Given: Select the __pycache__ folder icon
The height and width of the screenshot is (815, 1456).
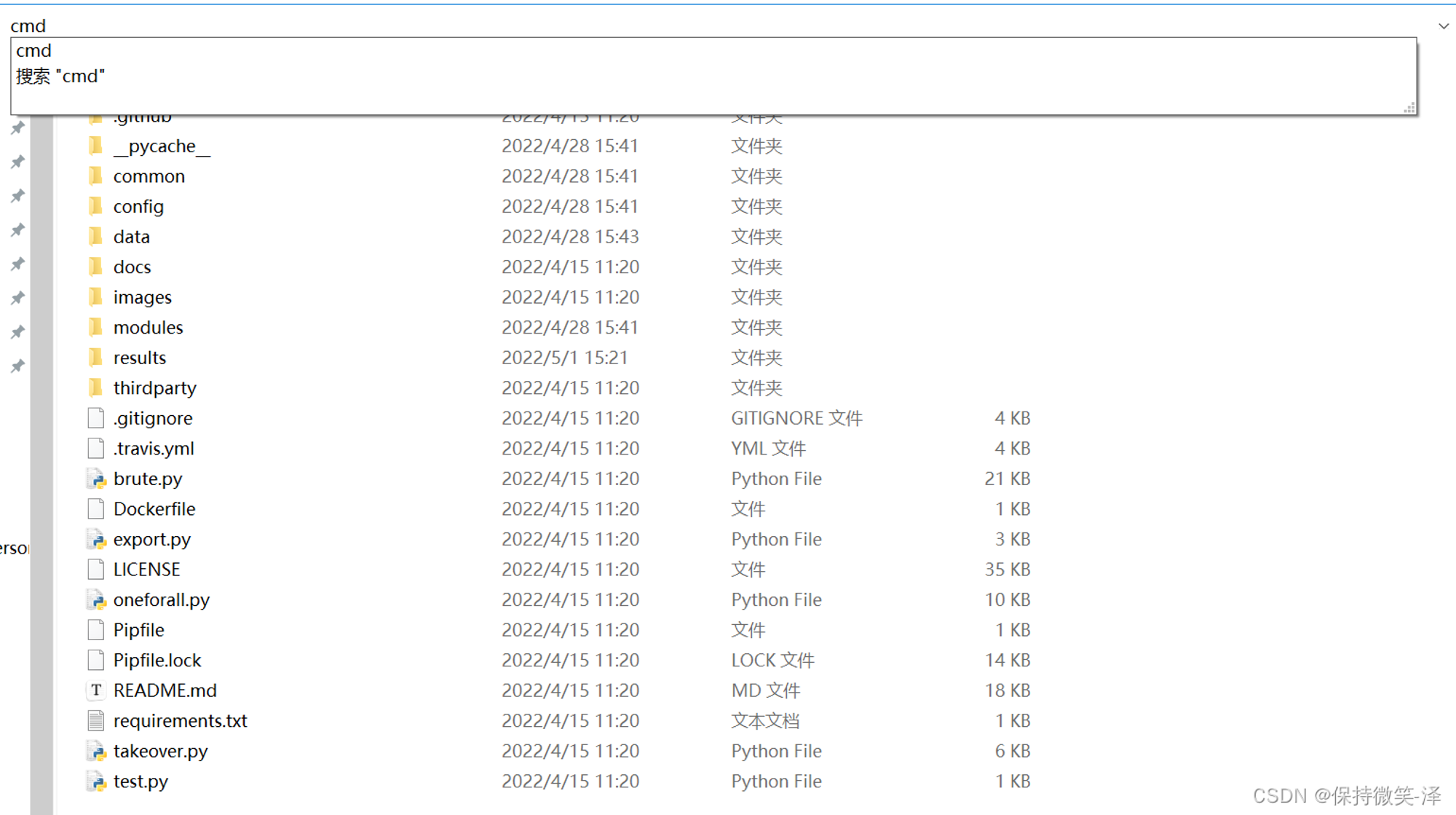Looking at the screenshot, I should [x=95, y=146].
